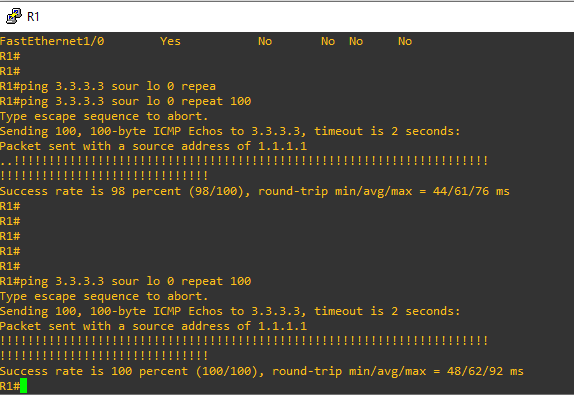Click the R1 window title text
This screenshot has height=395, width=574.
click(x=33, y=16)
